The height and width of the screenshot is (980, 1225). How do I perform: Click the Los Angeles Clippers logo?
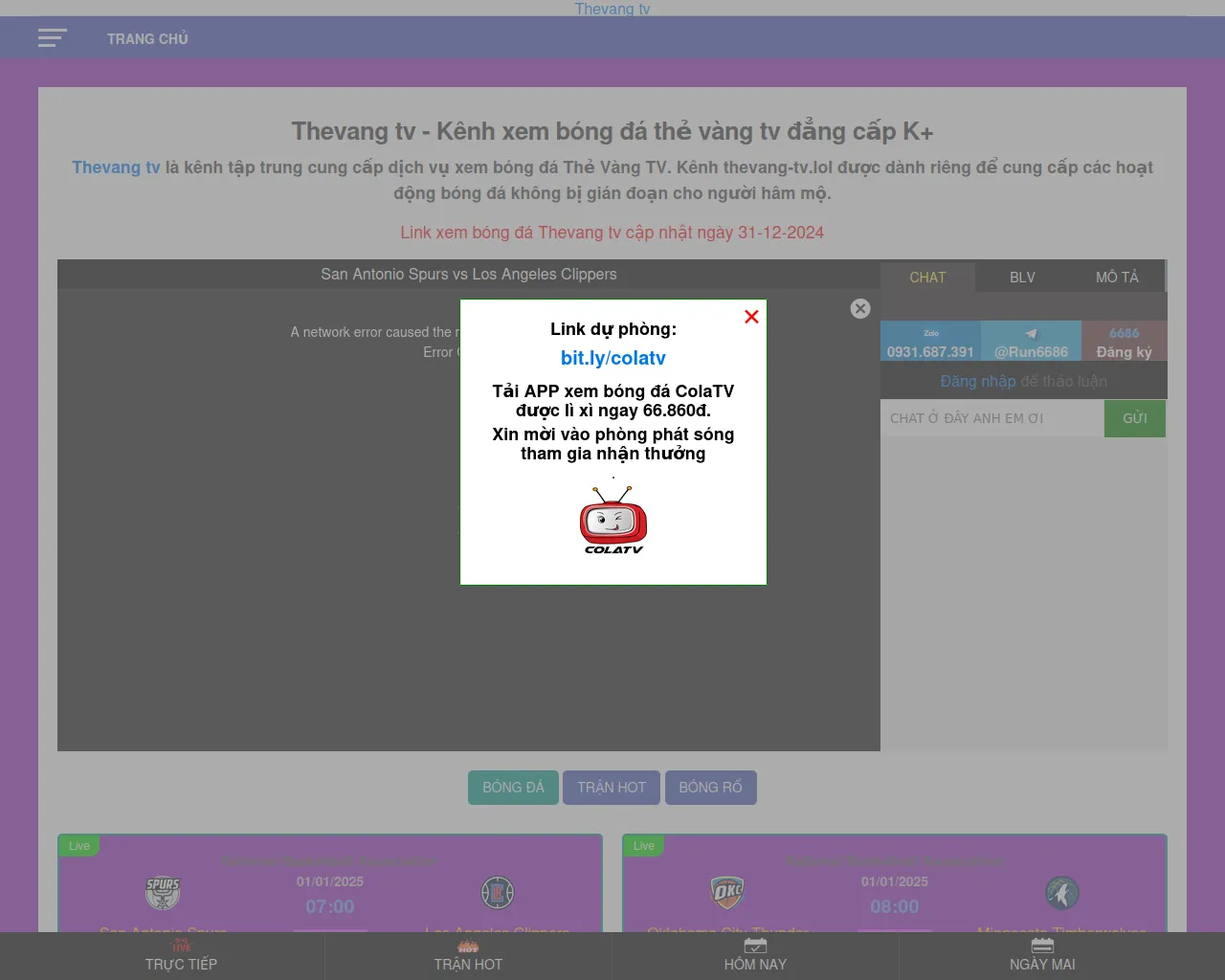(498, 892)
